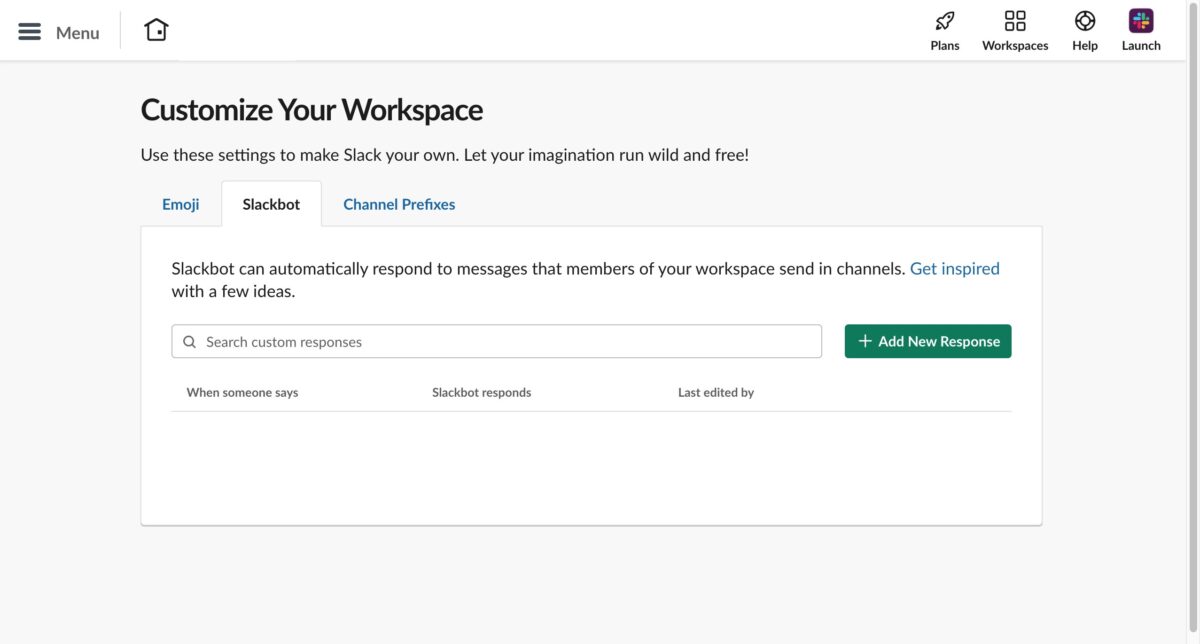The image size is (1200, 644).
Task: Follow the Get inspired link
Action: [955, 268]
